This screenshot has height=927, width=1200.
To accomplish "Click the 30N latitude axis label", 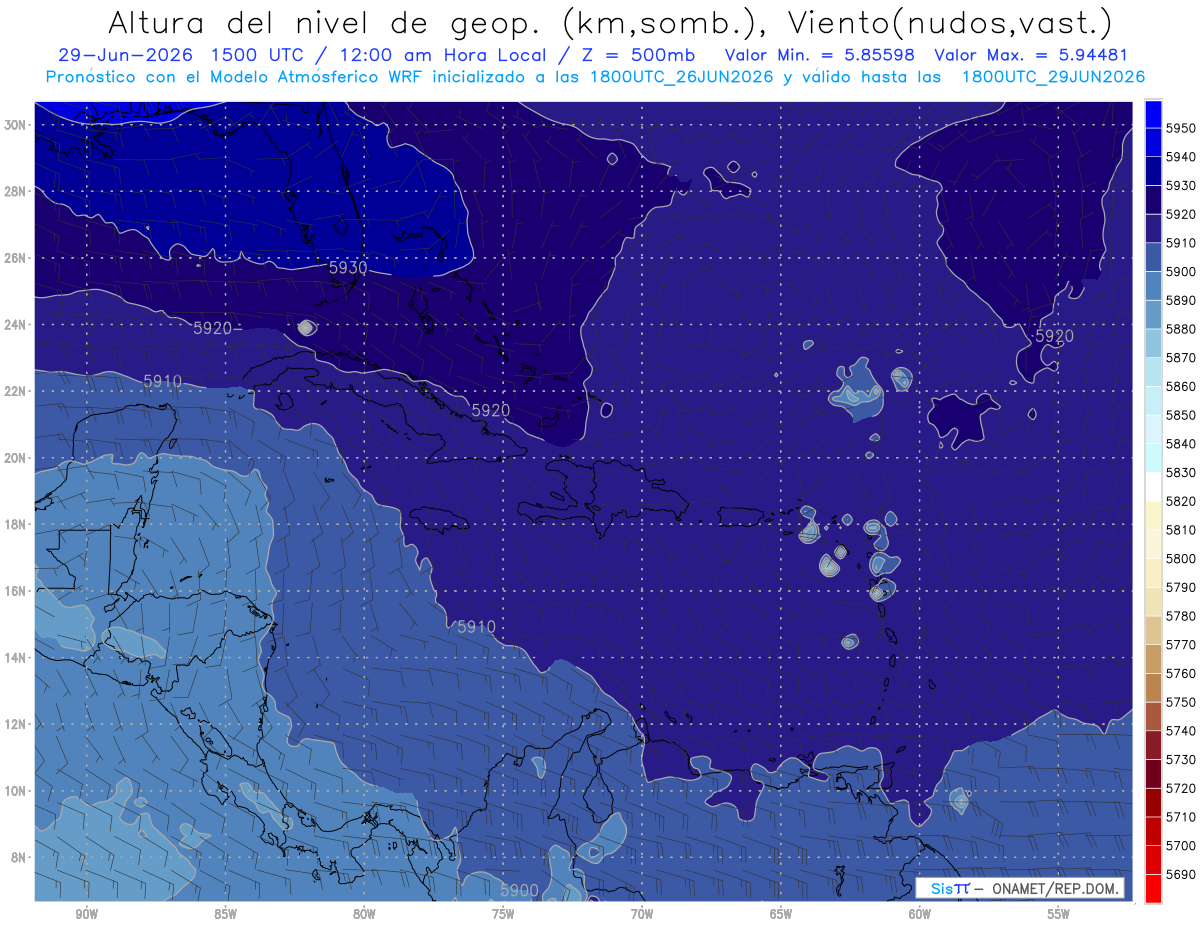I will pos(15,125).
